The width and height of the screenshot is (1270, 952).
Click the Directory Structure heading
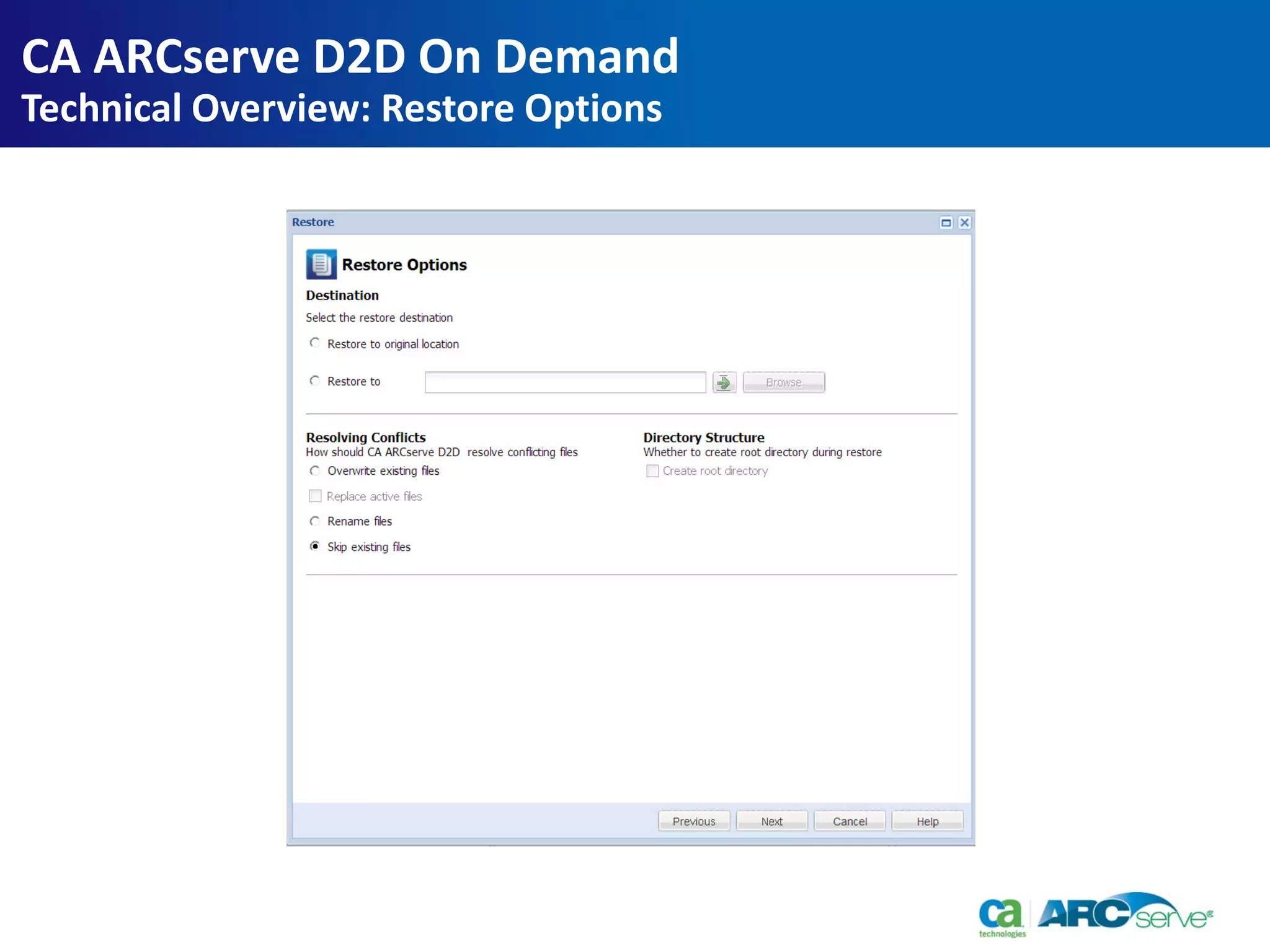(x=704, y=438)
